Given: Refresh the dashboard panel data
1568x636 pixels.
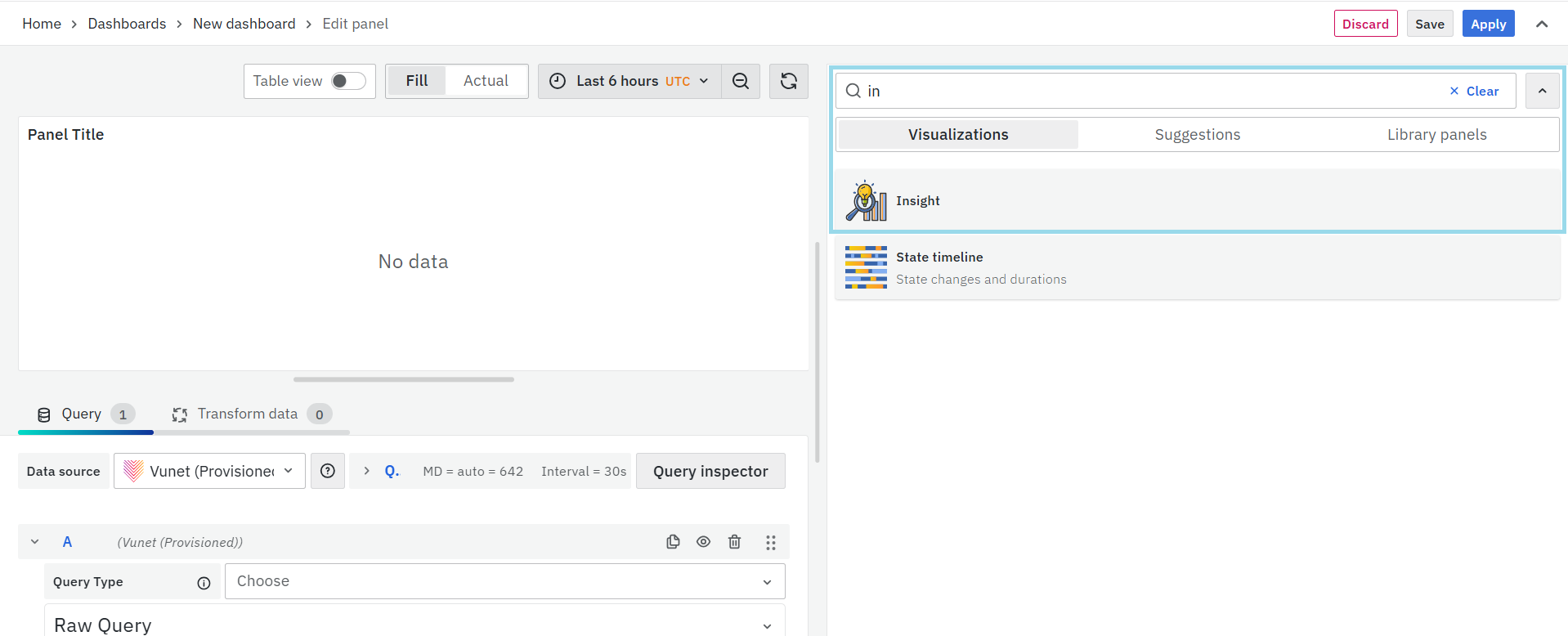Looking at the screenshot, I should pyautogui.click(x=788, y=81).
